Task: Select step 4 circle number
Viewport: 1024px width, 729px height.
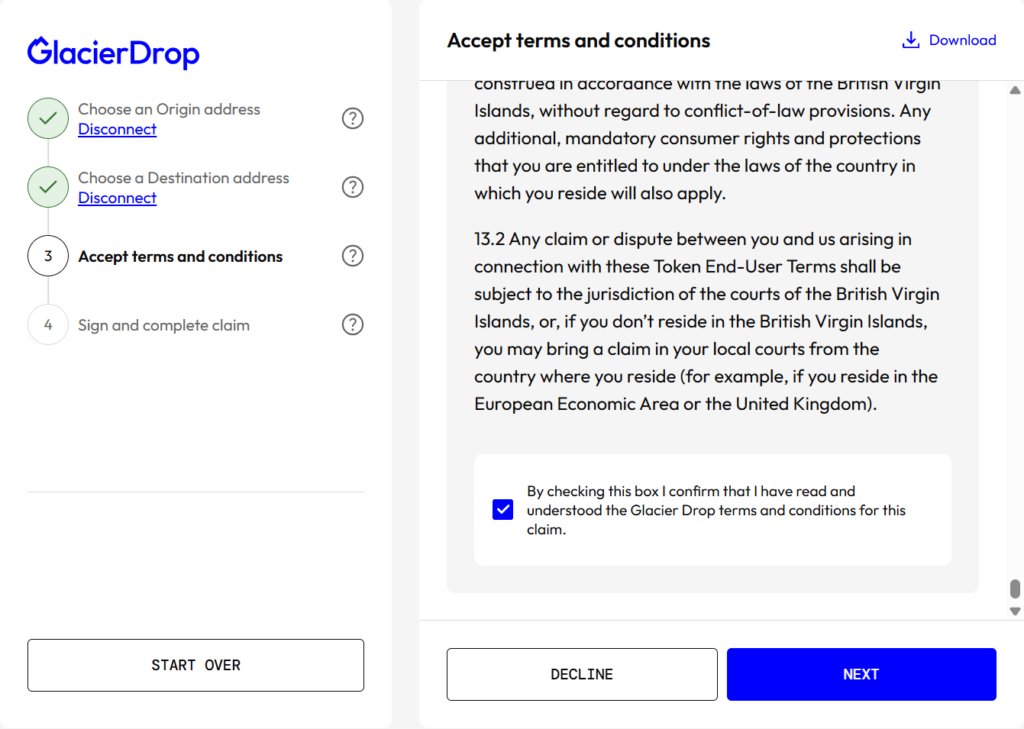Action: tap(48, 325)
